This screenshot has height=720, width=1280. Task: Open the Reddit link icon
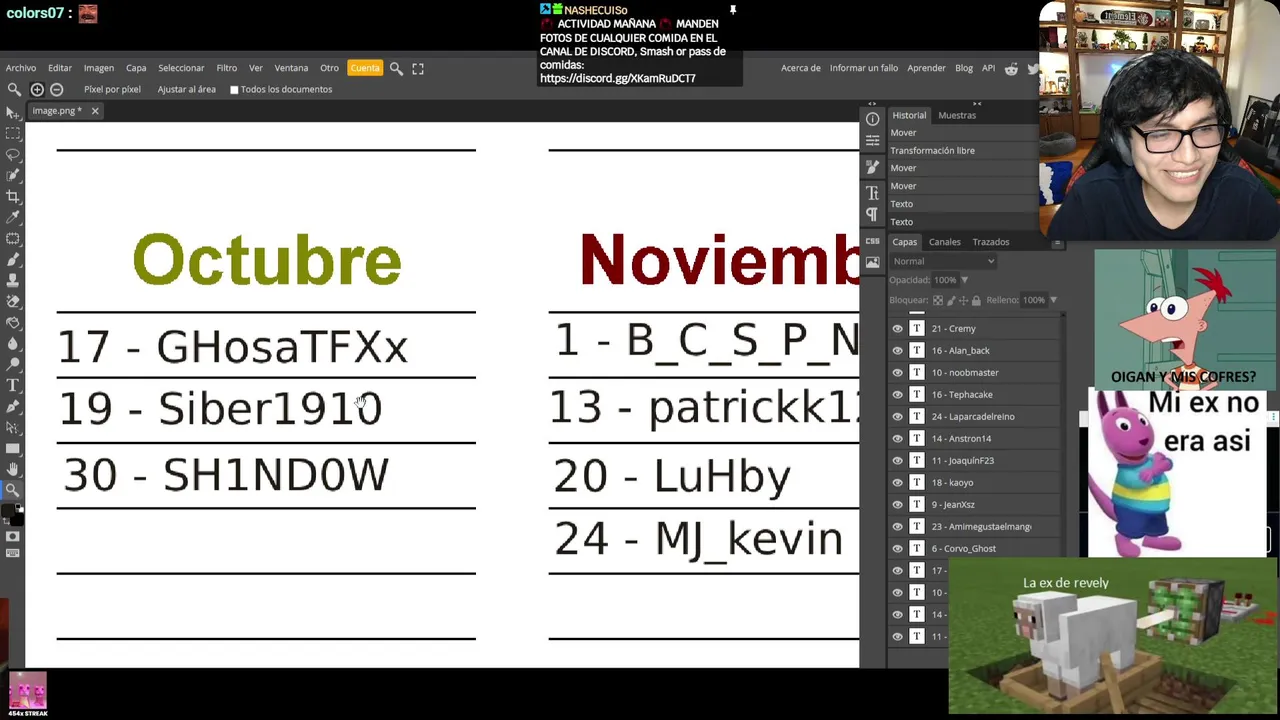tap(1011, 68)
